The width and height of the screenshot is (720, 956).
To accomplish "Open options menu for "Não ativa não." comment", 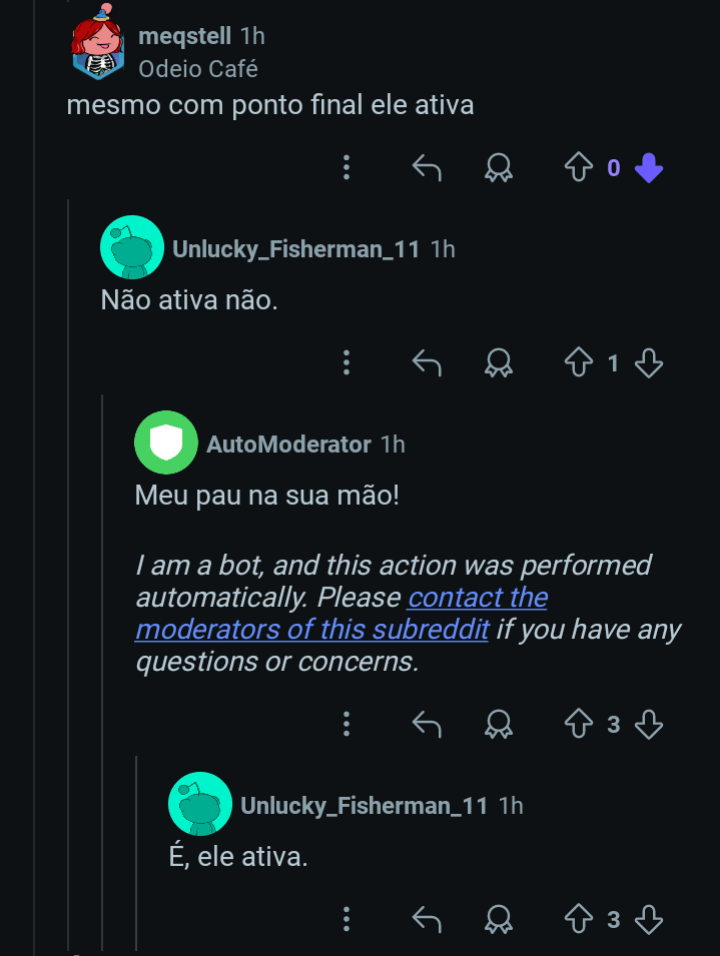I will click(x=346, y=363).
